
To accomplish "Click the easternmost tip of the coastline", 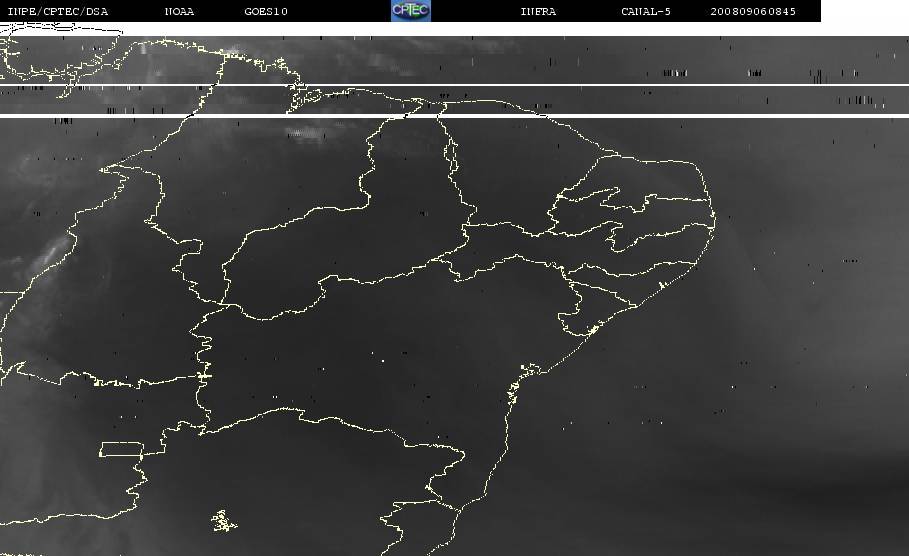I will click(718, 222).
